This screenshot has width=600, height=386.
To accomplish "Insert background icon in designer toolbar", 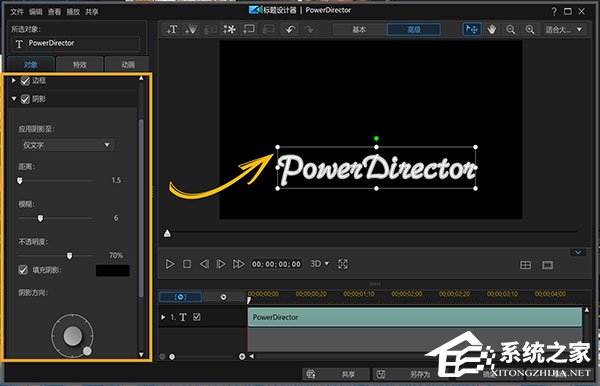I will tap(249, 29).
